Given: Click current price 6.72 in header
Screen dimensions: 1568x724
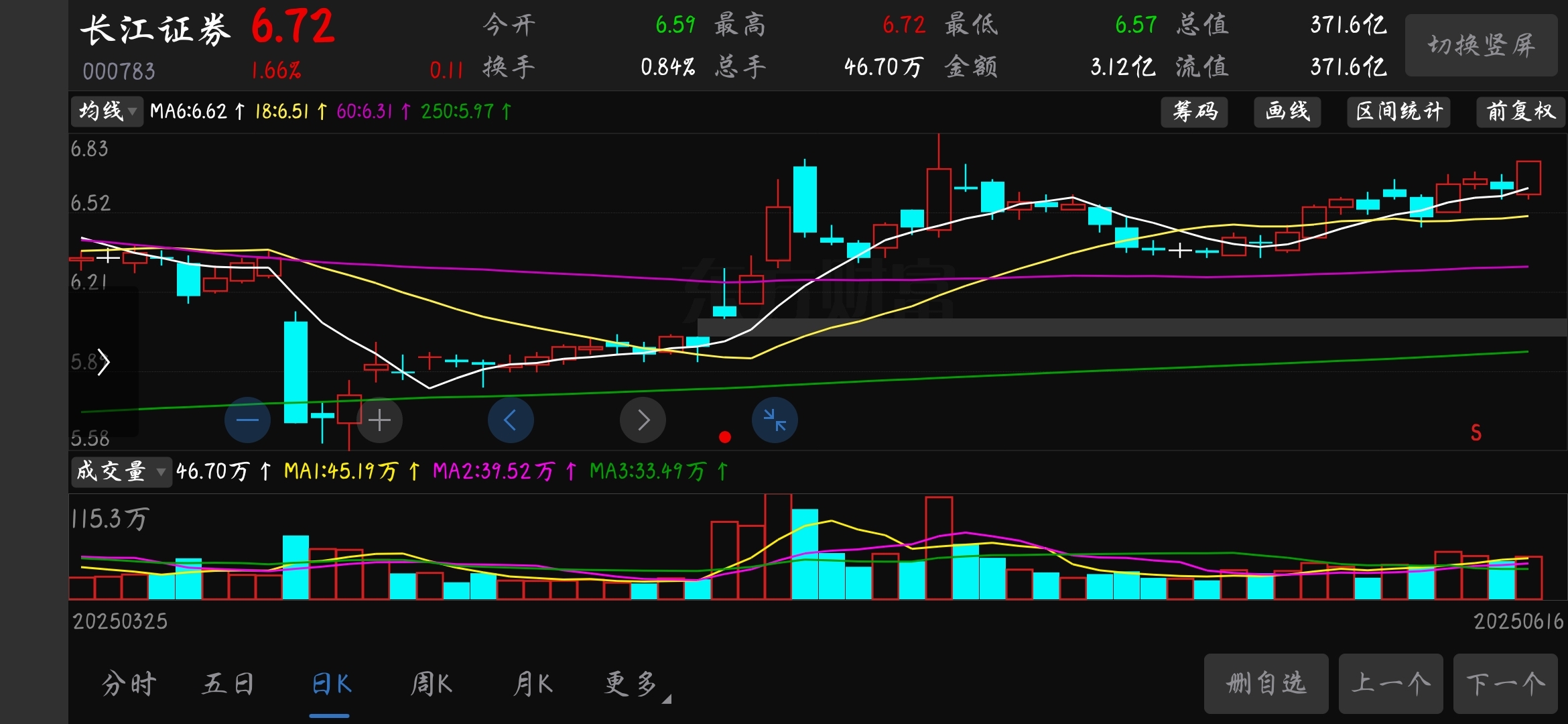Looking at the screenshot, I should (293, 27).
